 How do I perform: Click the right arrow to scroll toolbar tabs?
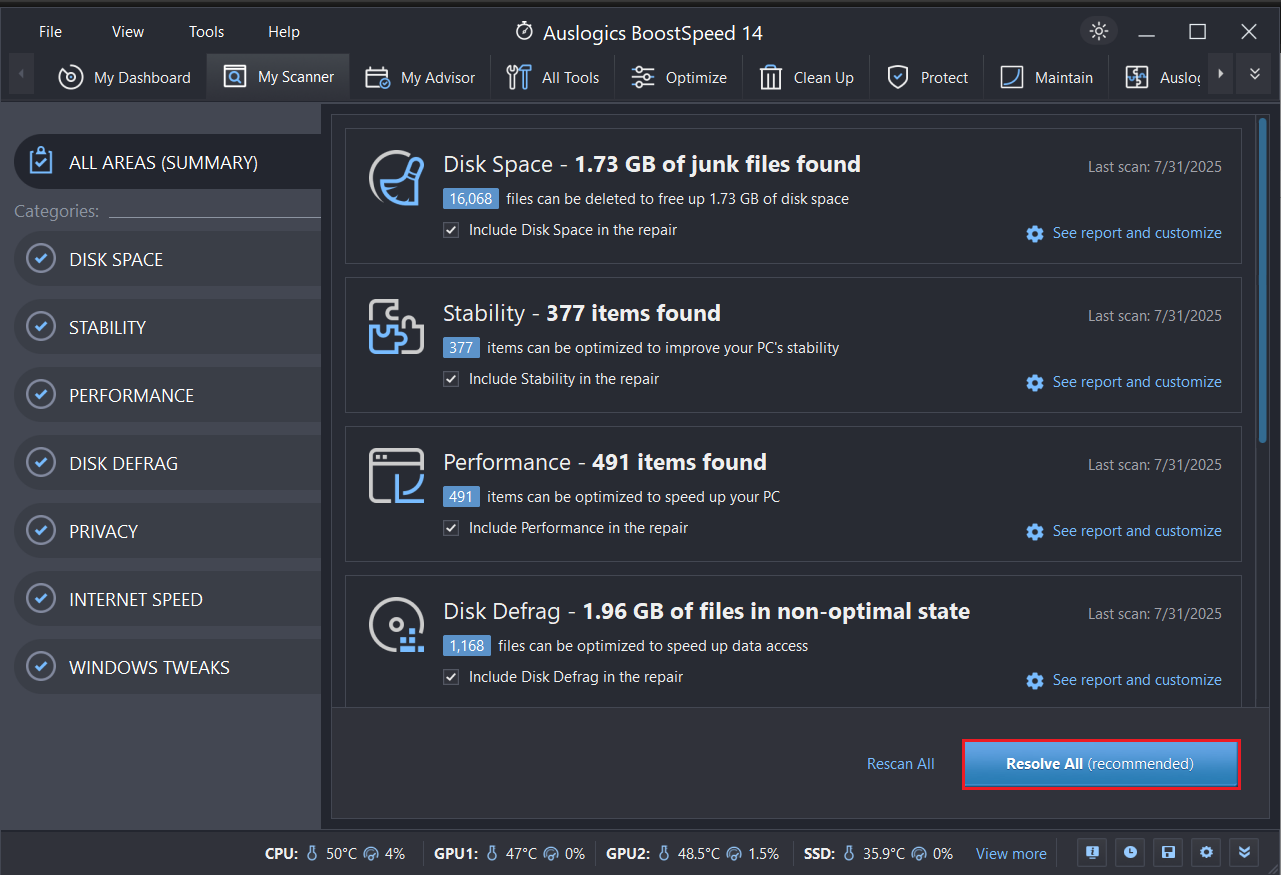1220,73
